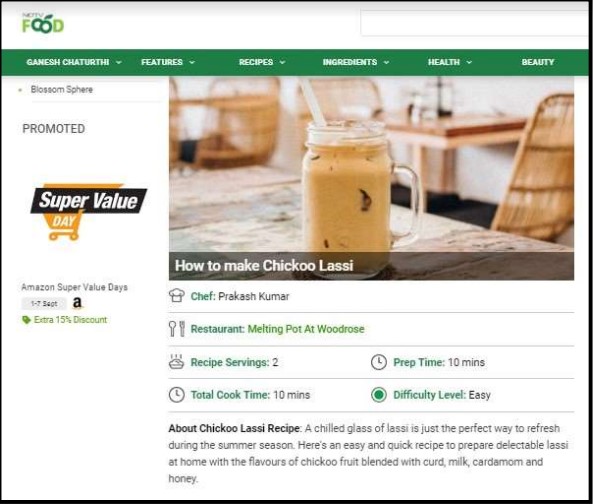The width and height of the screenshot is (593, 504).
Task: Expand the Ingredients menu chevron
Action: [387, 62]
